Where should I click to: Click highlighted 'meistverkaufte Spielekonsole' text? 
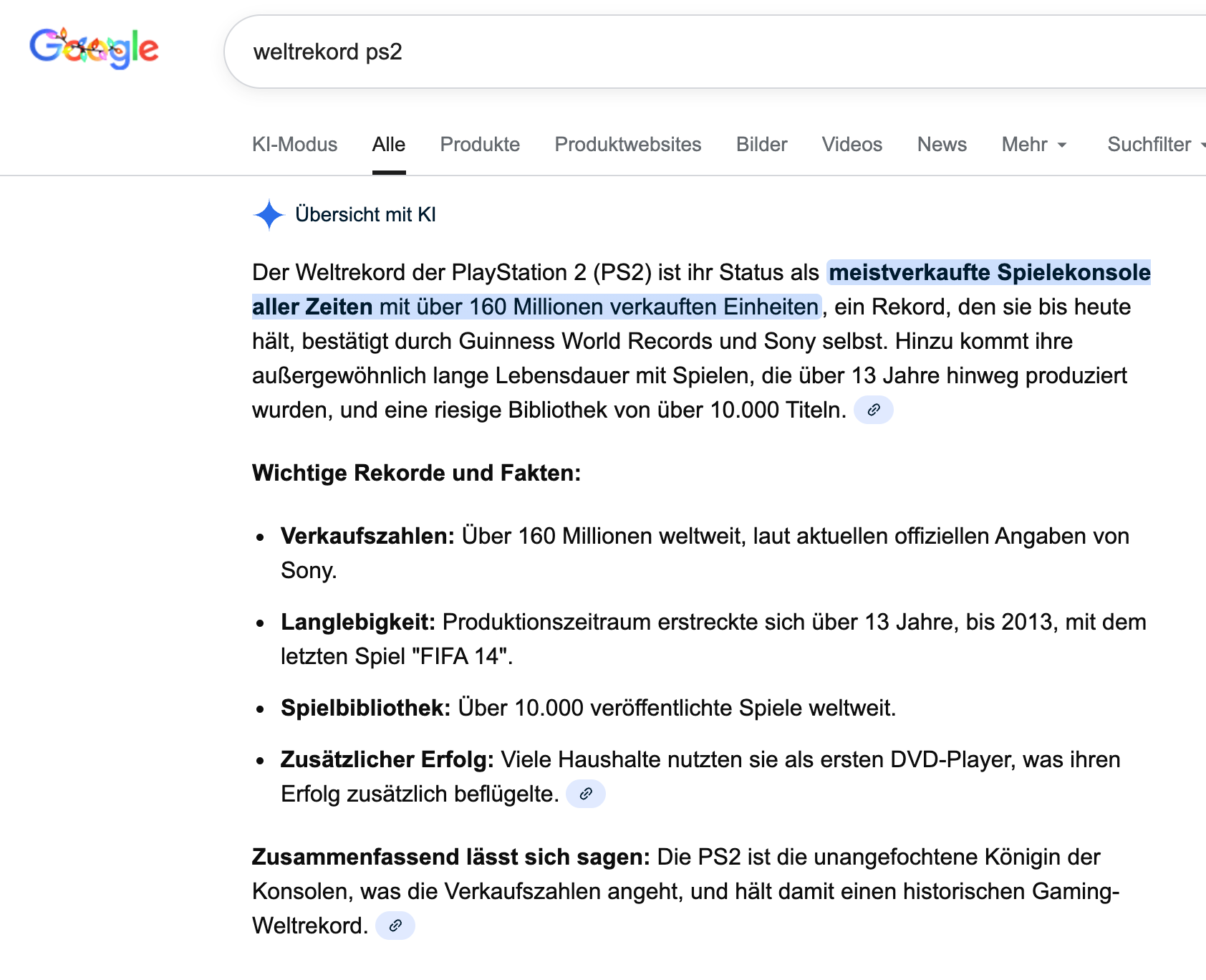pos(989,273)
